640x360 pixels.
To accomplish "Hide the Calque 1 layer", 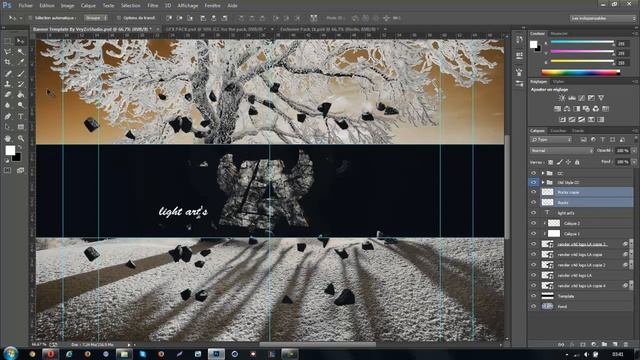I will 533,233.
